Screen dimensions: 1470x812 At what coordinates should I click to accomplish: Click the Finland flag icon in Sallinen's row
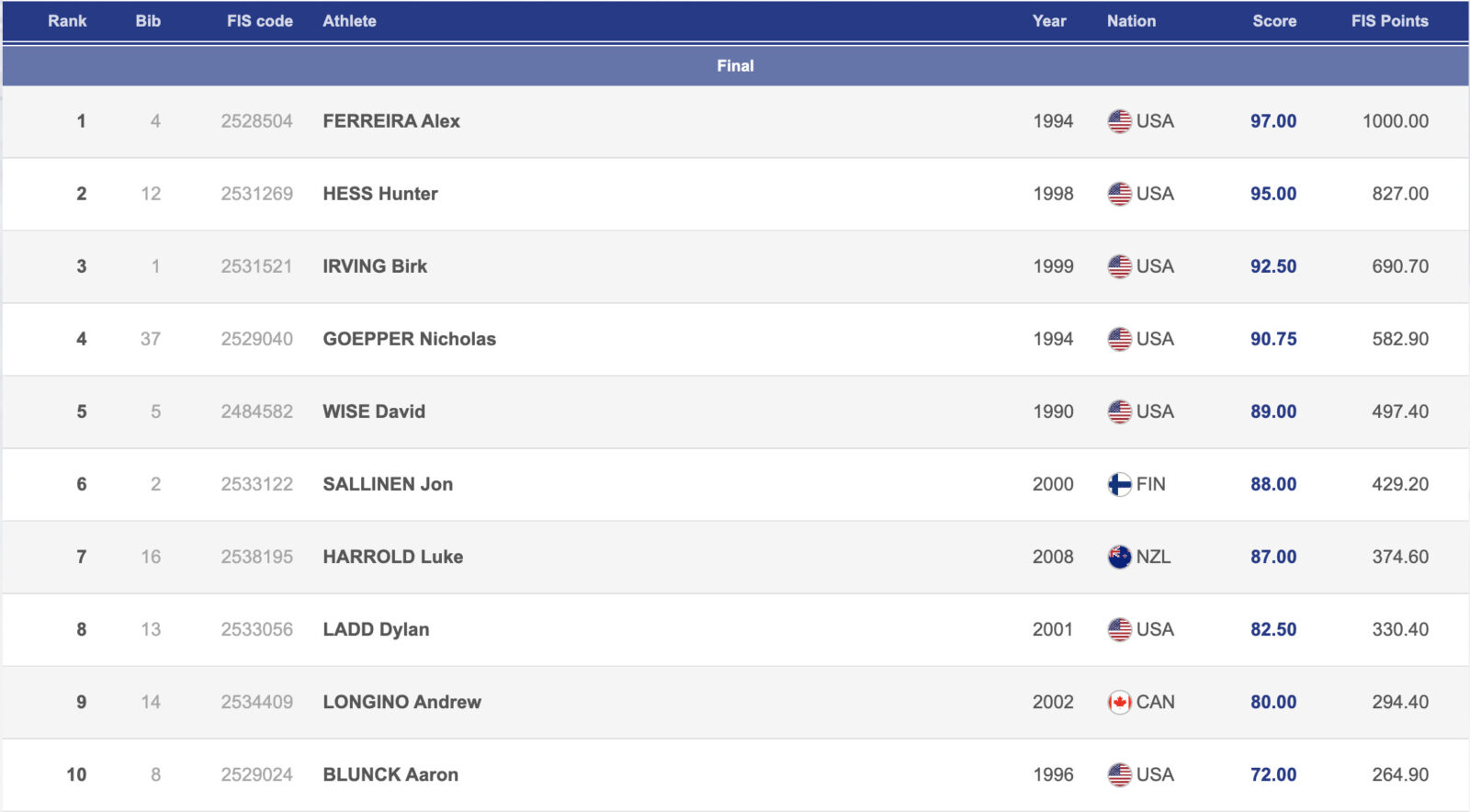tap(1119, 484)
